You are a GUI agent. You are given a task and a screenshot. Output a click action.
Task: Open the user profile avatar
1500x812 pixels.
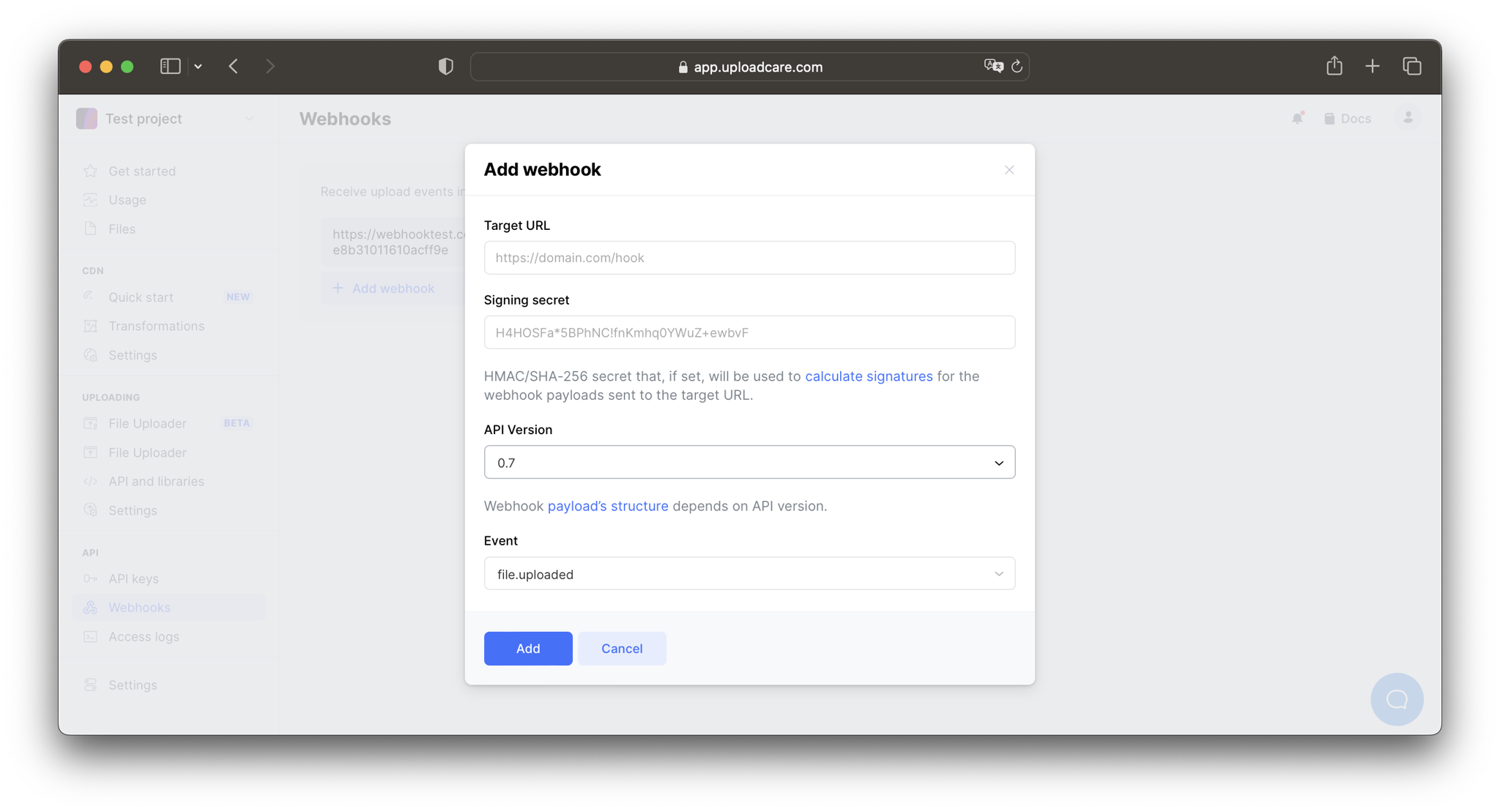coord(1407,119)
